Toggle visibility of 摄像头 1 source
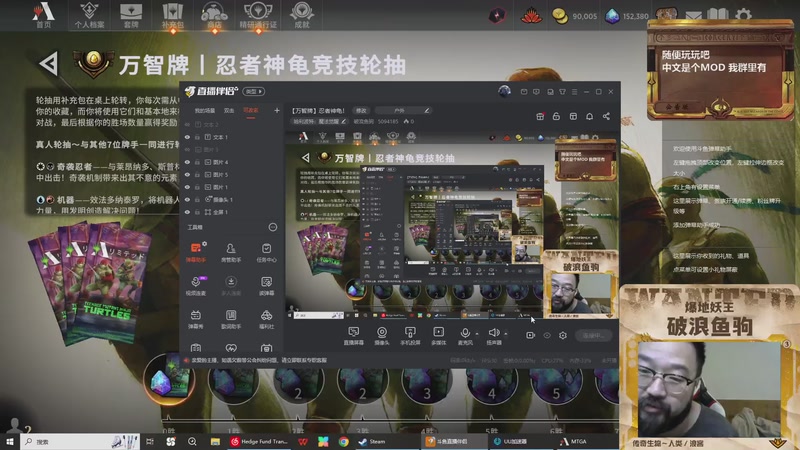The width and height of the screenshot is (800, 450). click(x=187, y=199)
